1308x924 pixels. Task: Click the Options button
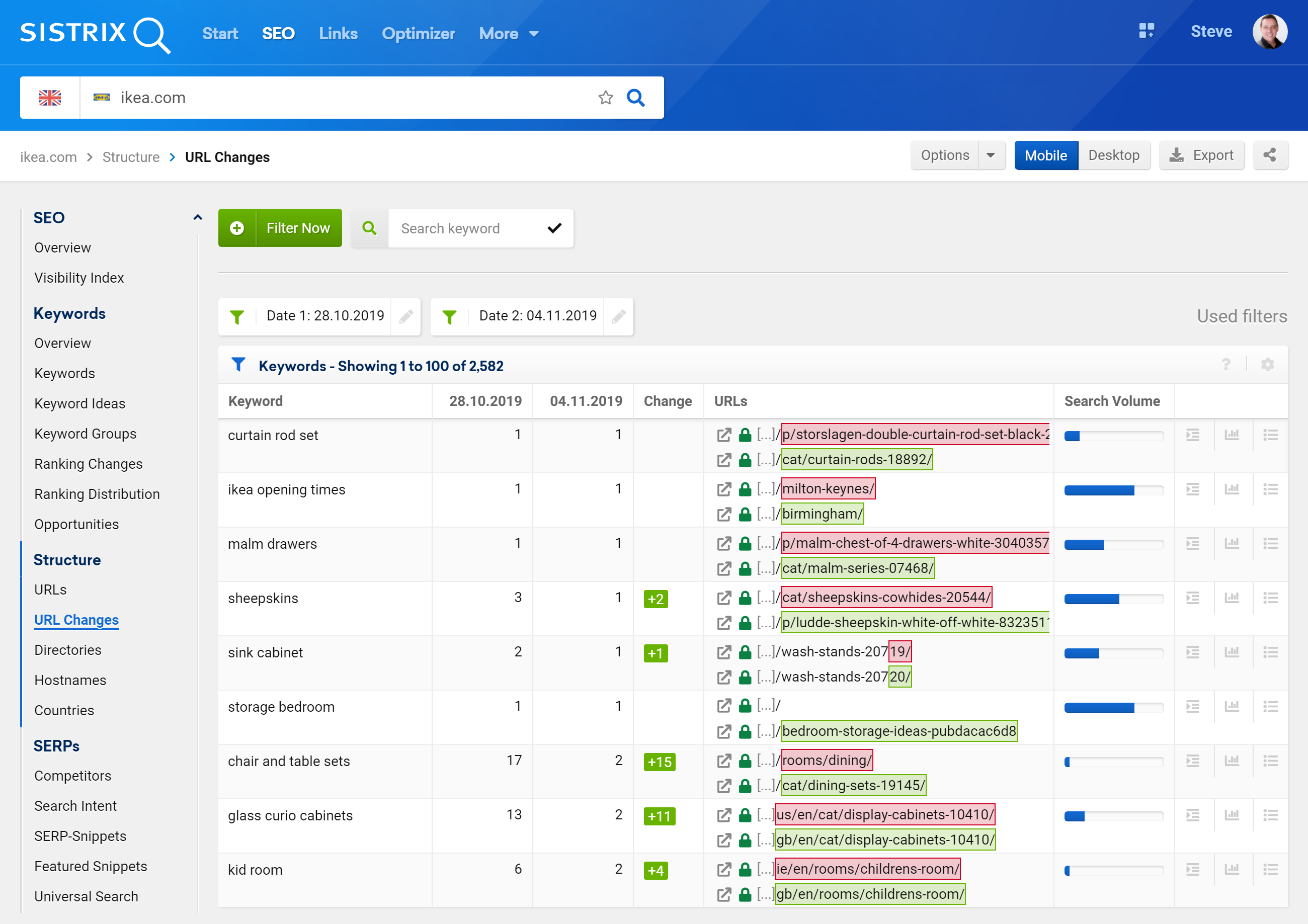[945, 155]
